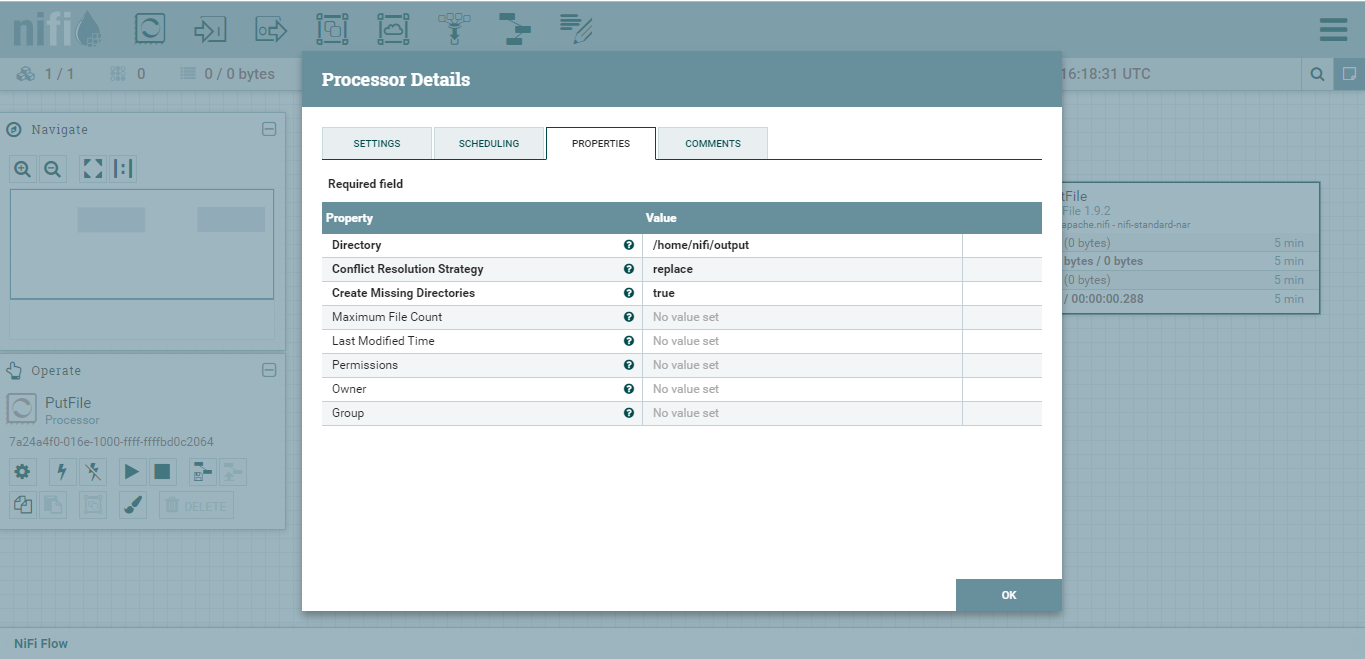The image size is (1365, 659).
Task: Click the search magnifier icon
Action: (1317, 74)
